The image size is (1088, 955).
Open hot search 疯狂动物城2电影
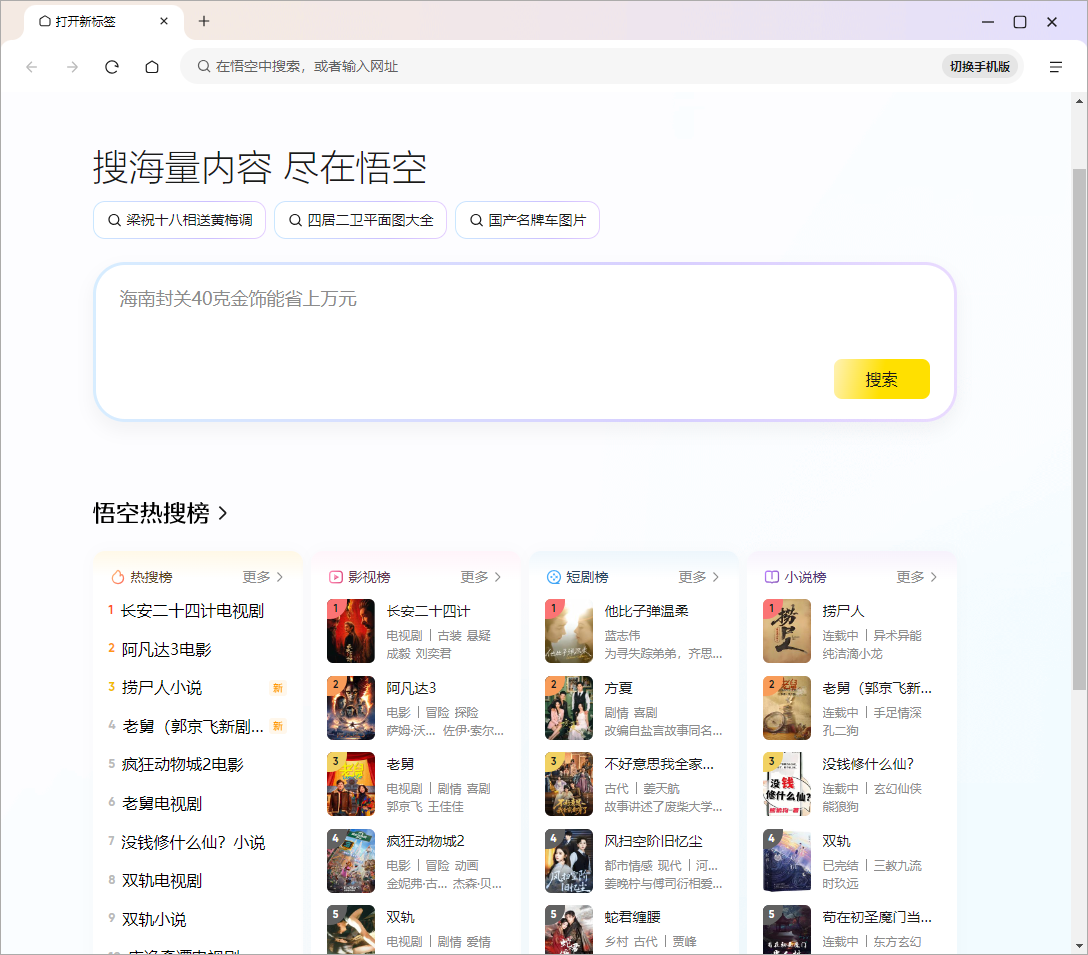(182, 765)
